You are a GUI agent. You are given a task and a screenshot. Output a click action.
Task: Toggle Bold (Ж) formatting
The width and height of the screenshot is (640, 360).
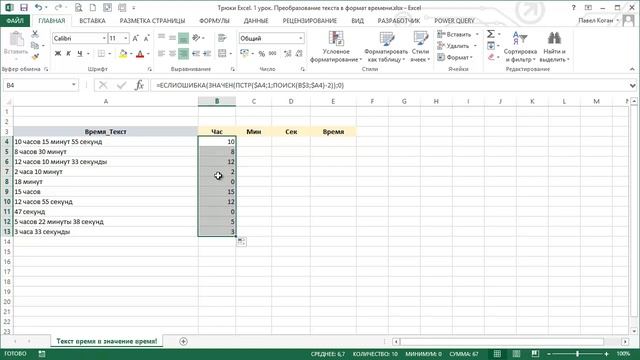point(58,53)
